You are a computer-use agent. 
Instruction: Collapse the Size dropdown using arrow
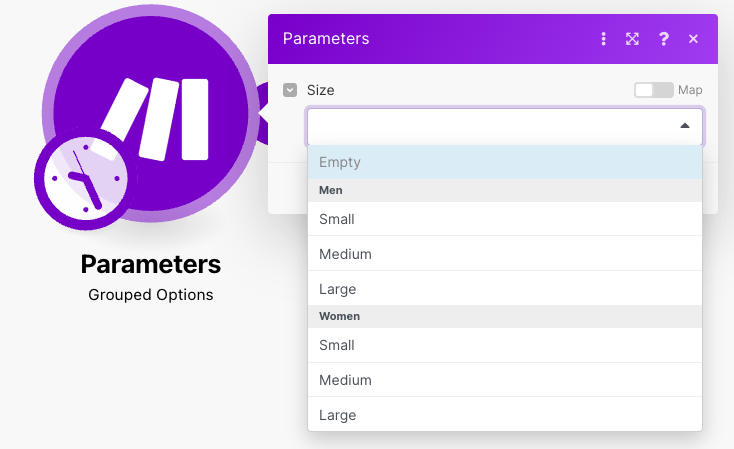tap(685, 125)
